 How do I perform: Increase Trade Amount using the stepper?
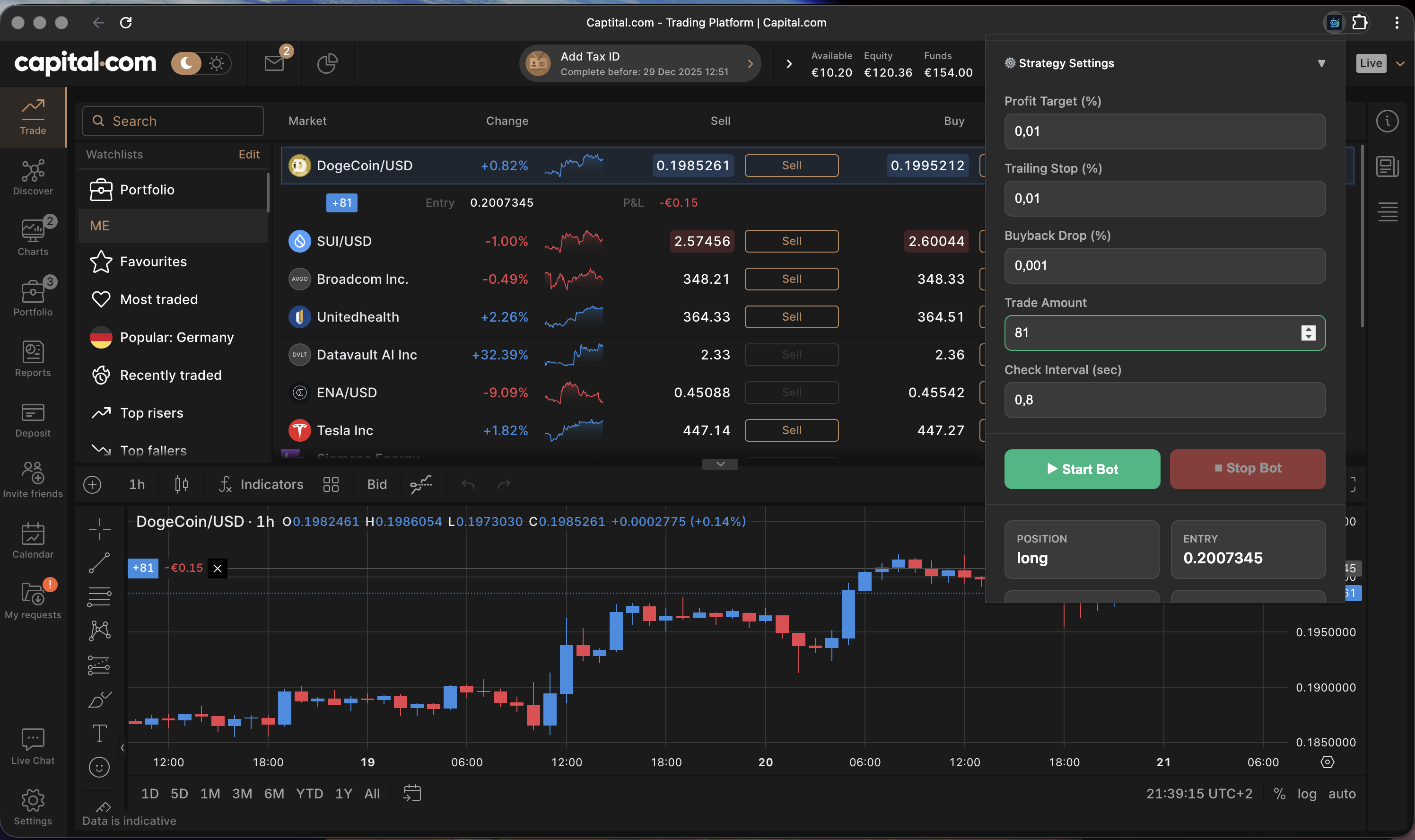pyautogui.click(x=1308, y=328)
